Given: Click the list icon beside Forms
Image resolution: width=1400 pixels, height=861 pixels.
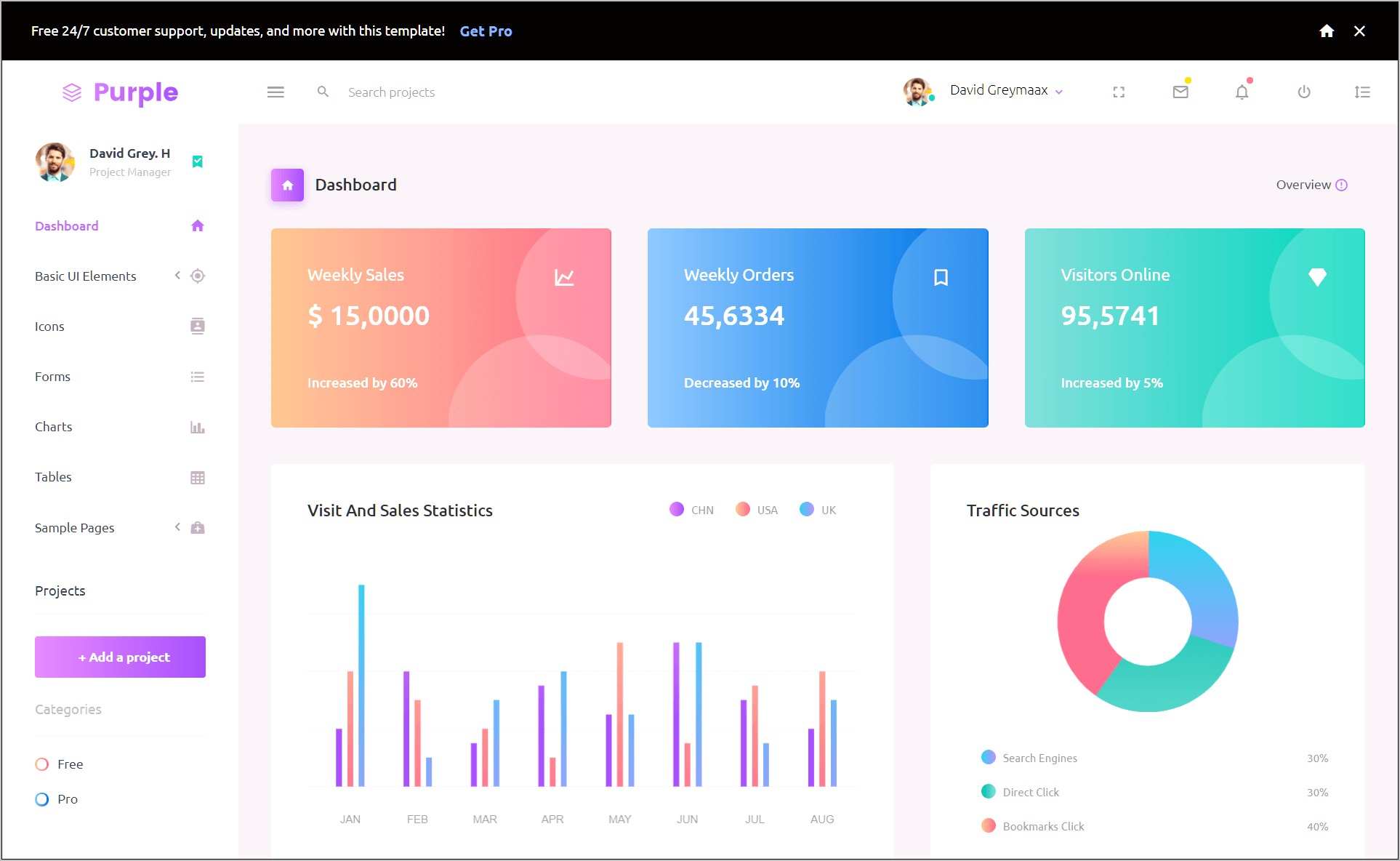Looking at the screenshot, I should (x=197, y=377).
